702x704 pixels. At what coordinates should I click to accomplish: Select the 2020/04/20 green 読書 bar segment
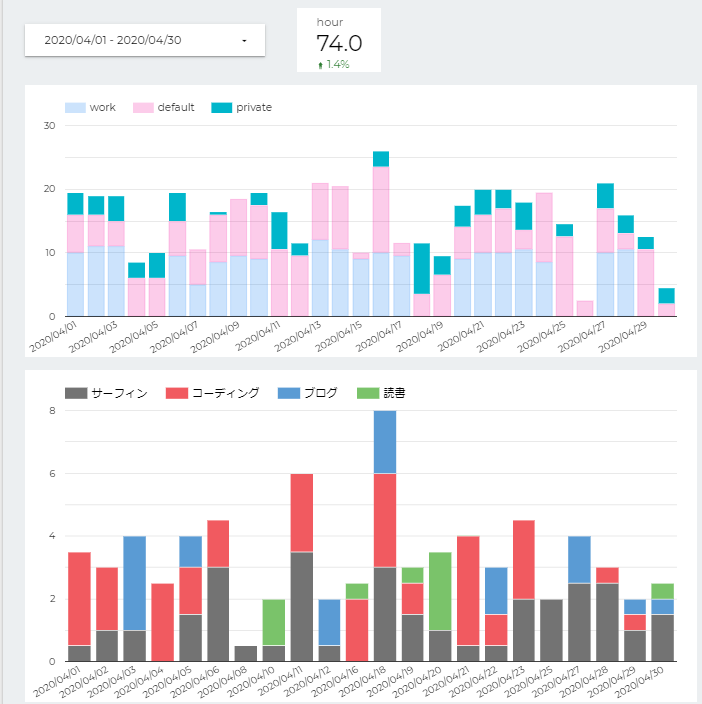(x=440, y=591)
